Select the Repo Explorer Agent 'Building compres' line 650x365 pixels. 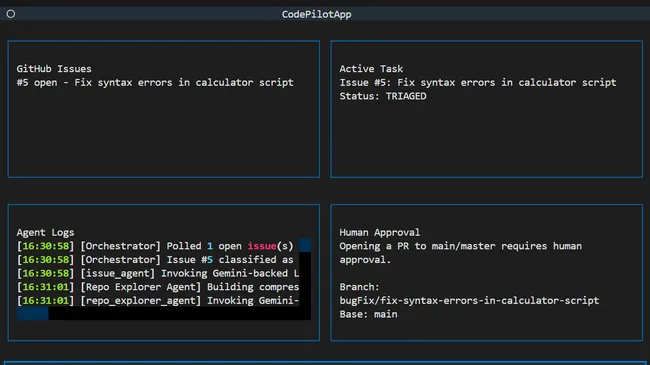coord(158,287)
